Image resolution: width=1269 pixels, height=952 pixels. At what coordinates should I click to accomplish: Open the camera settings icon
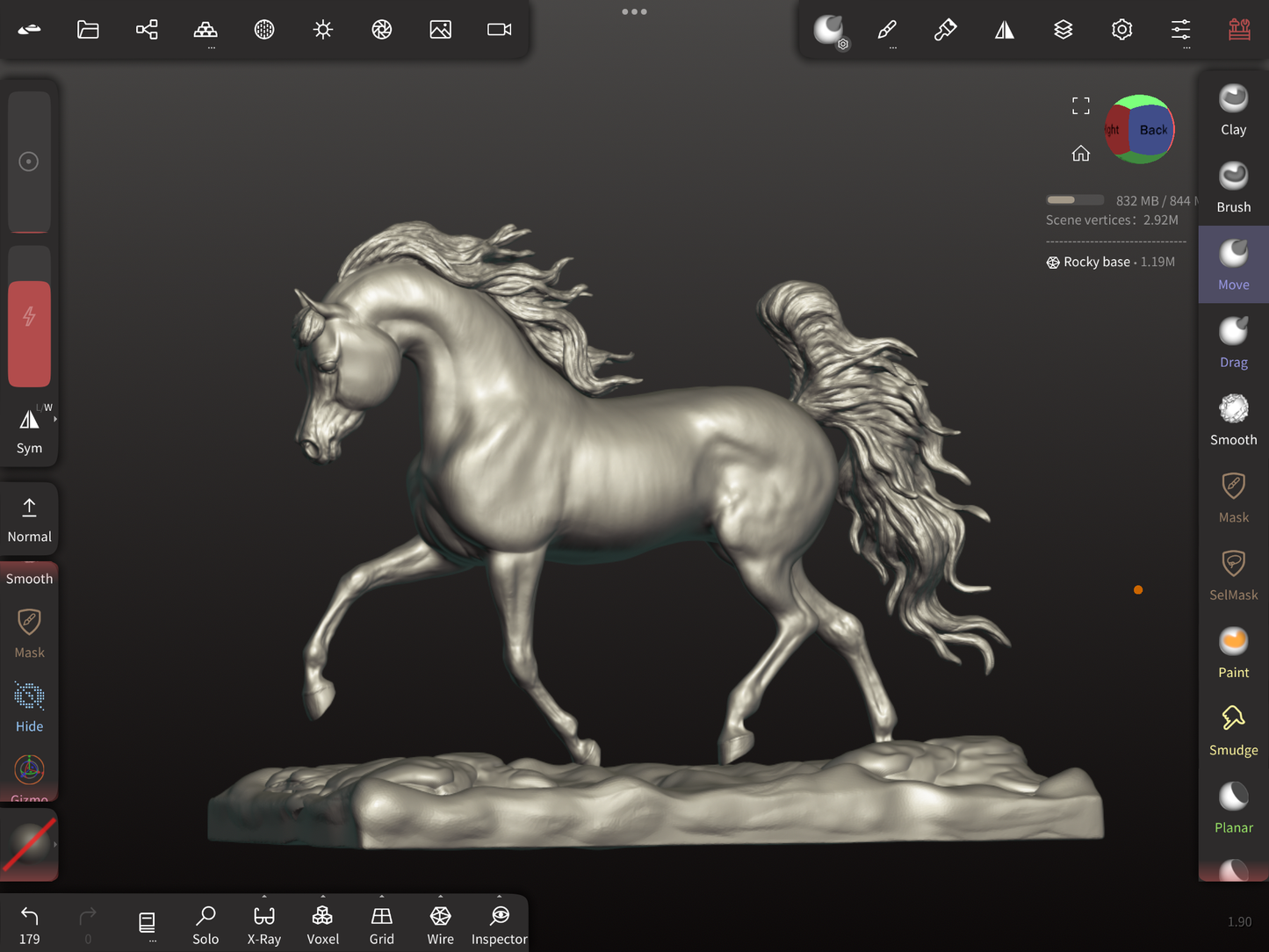(499, 30)
